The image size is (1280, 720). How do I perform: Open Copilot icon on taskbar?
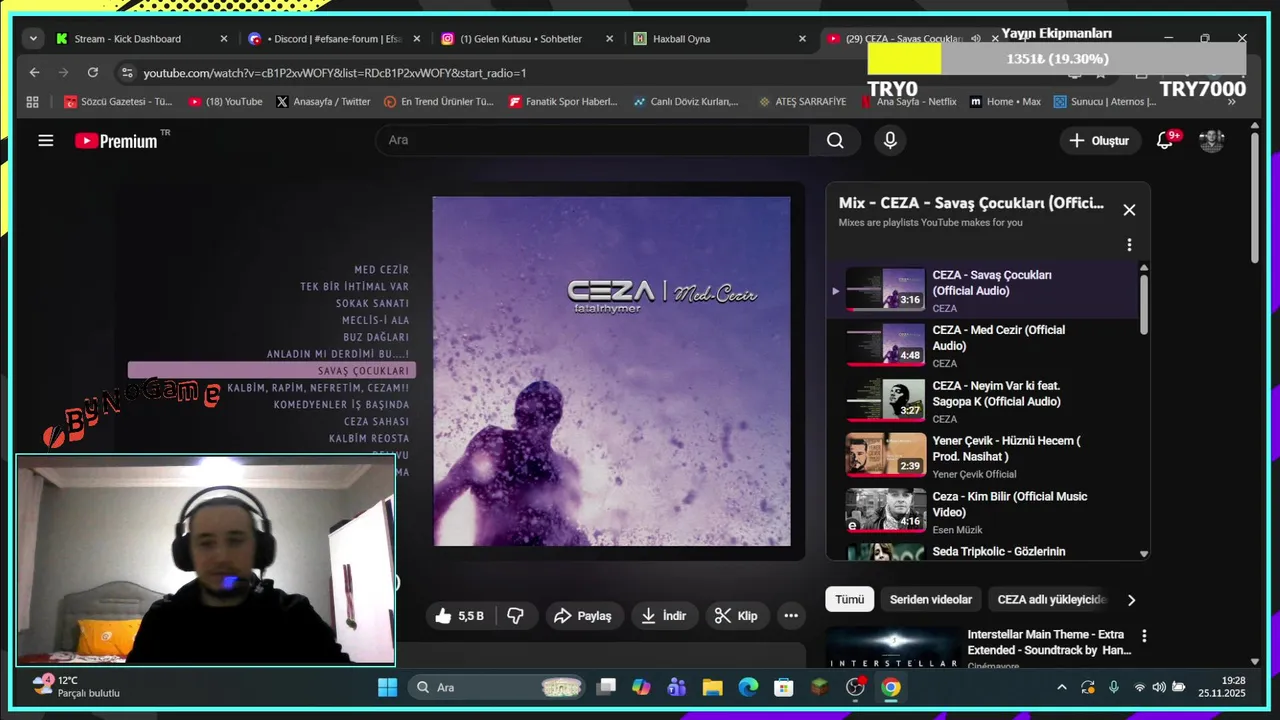click(x=641, y=687)
